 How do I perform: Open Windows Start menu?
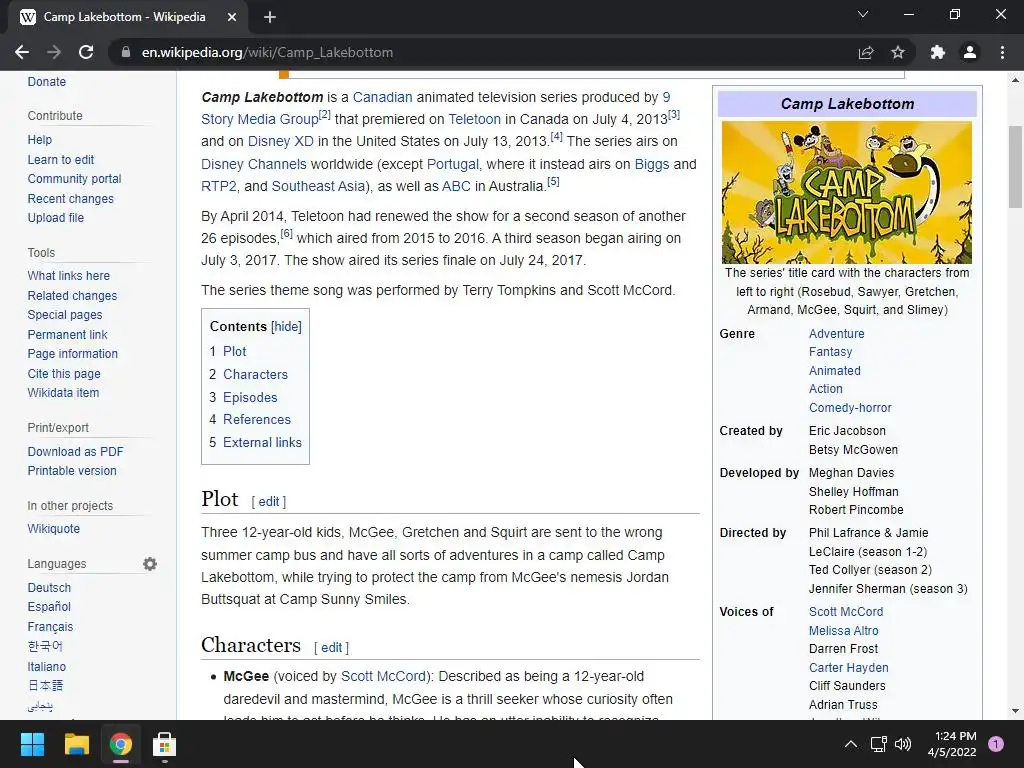point(32,744)
